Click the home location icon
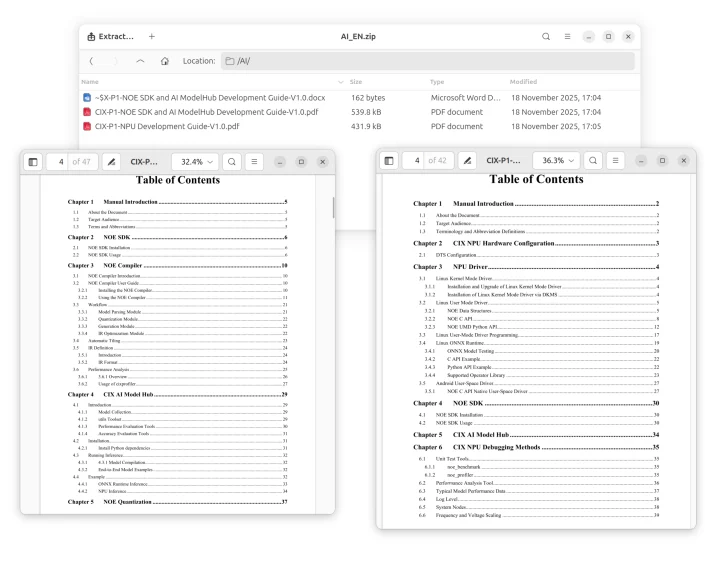 pyautogui.click(x=164, y=61)
